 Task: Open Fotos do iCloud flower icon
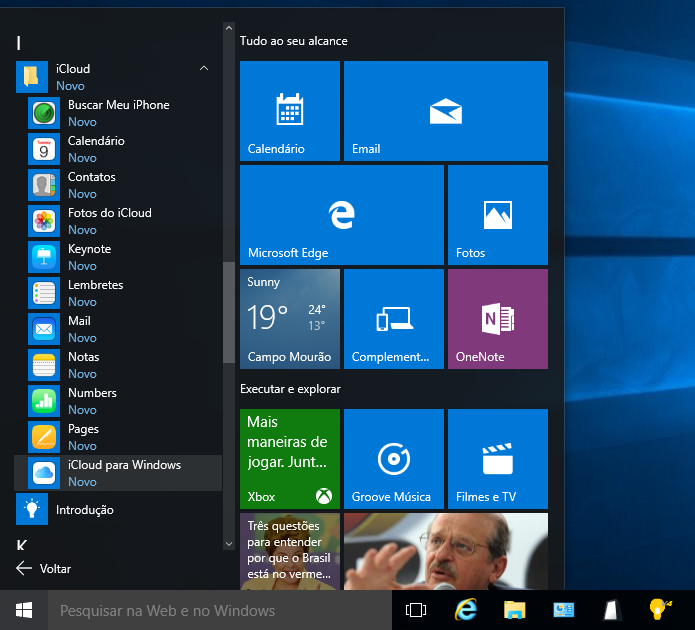pyautogui.click(x=44, y=221)
